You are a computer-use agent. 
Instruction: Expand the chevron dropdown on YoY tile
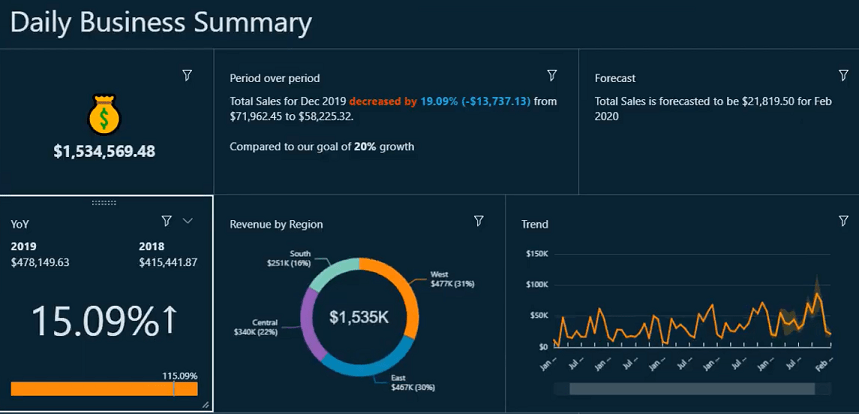(188, 221)
